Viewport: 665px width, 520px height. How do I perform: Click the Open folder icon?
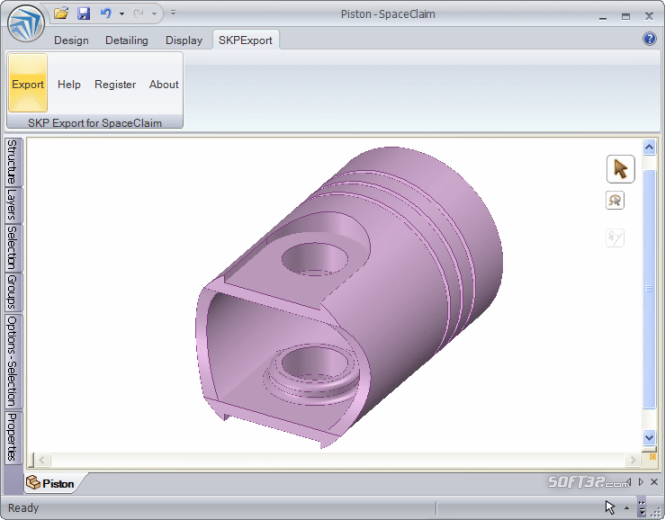click(x=61, y=14)
